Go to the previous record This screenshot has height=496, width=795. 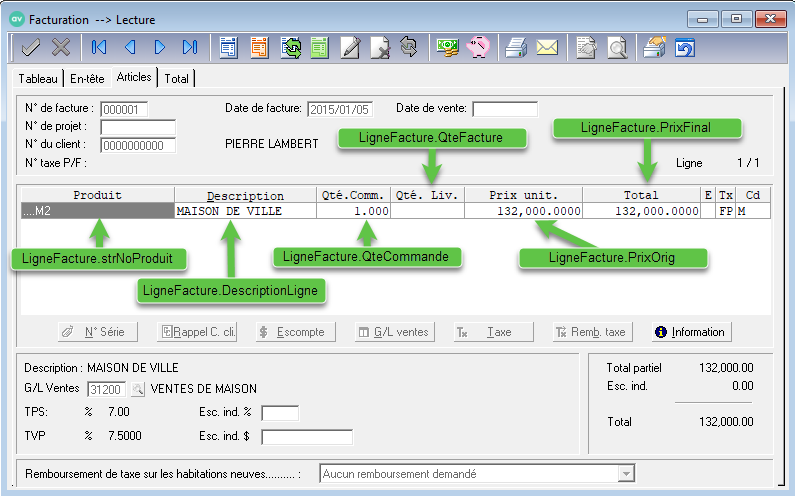pyautogui.click(x=129, y=47)
